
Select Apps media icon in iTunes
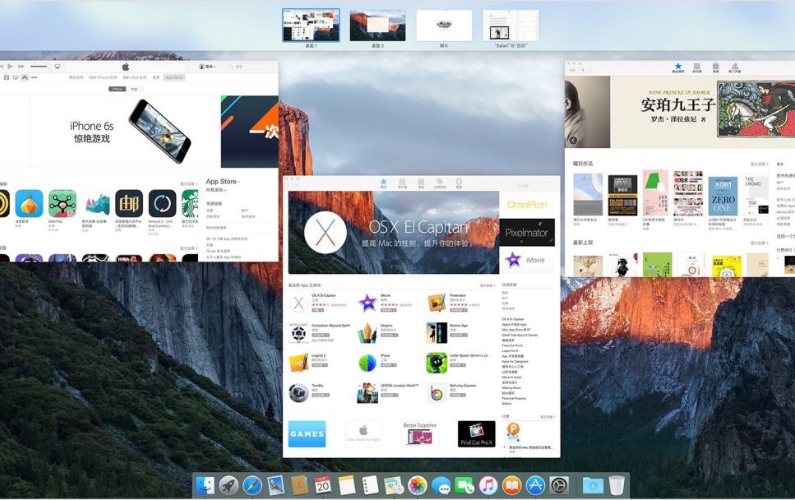(x=24, y=78)
